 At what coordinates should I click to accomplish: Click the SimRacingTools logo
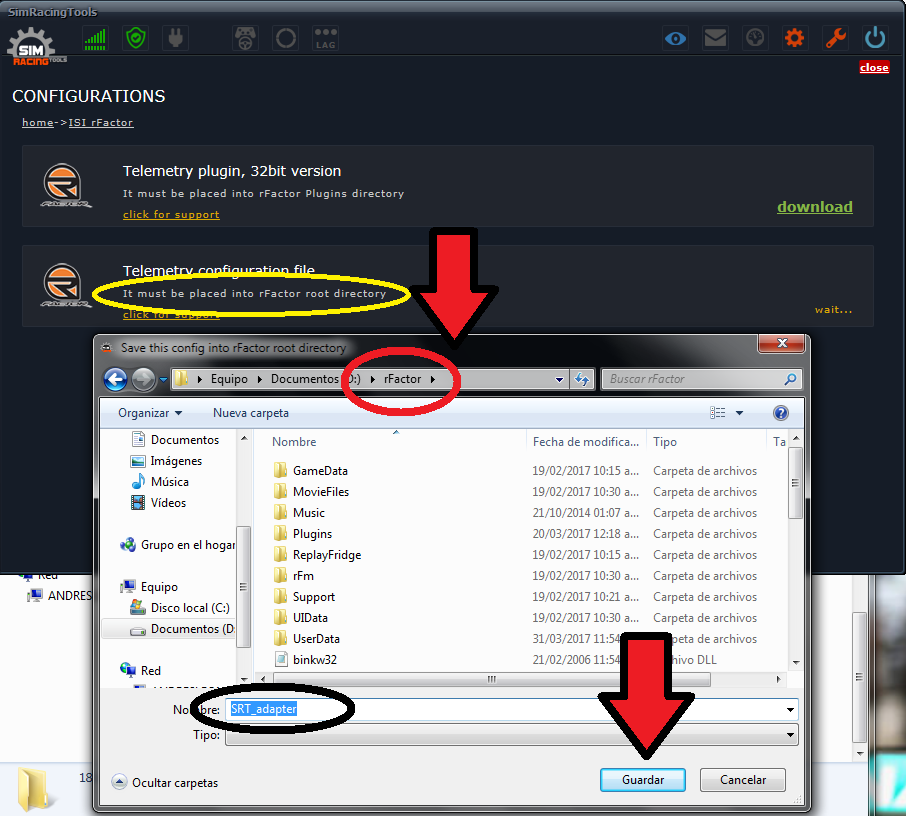[35, 47]
